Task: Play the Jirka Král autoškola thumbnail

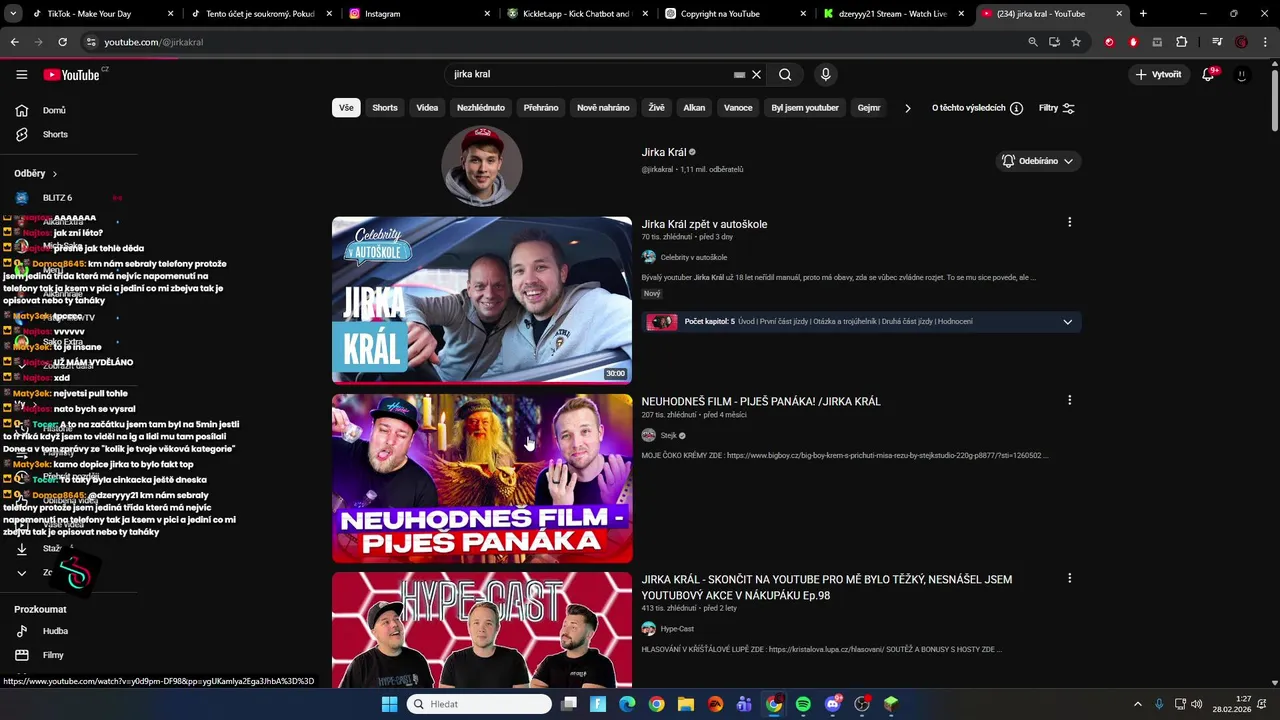Action: pos(482,300)
